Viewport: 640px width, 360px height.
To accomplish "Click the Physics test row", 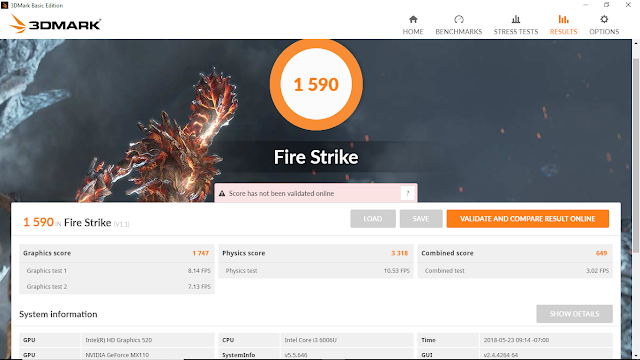I will [316, 271].
